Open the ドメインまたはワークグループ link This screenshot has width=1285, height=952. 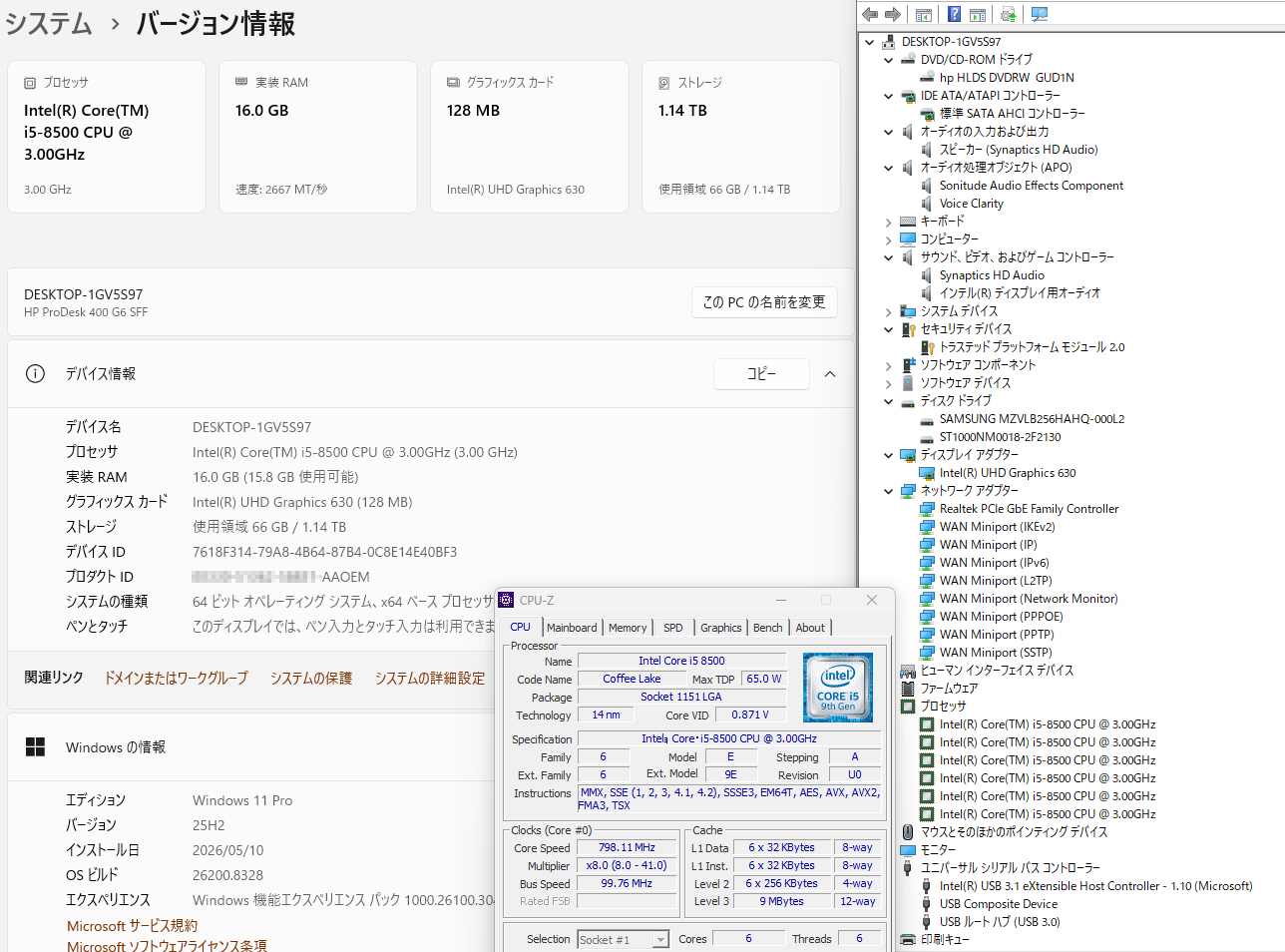tap(177, 678)
